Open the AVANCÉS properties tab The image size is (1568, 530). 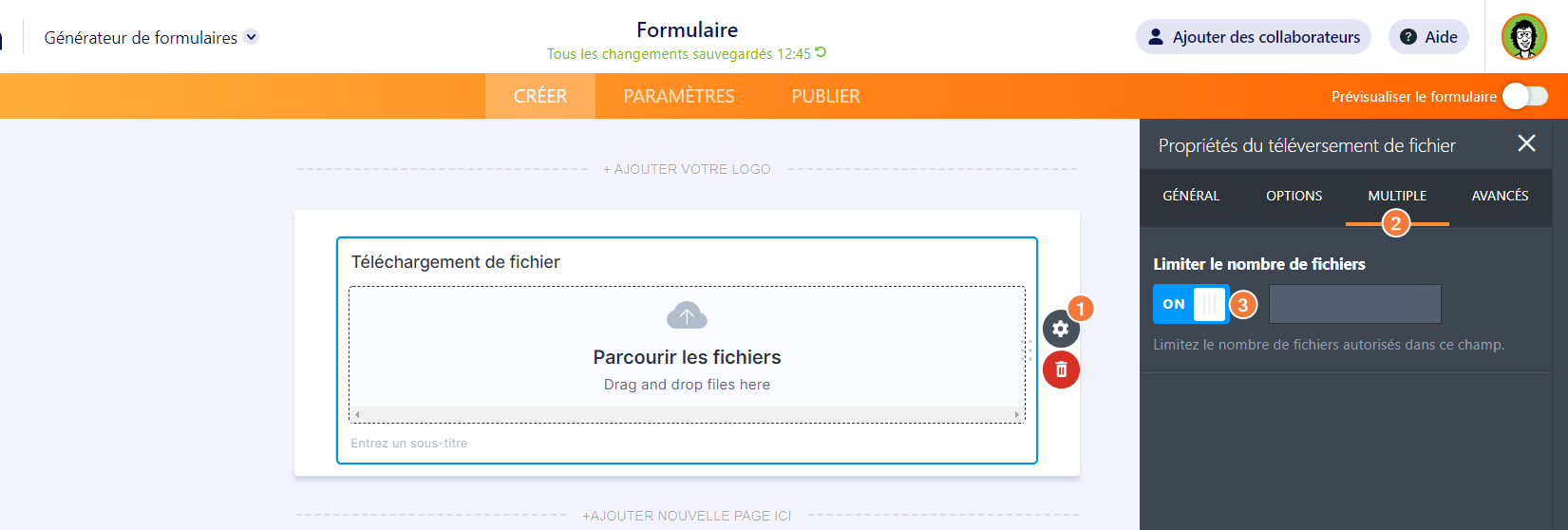pyautogui.click(x=1500, y=196)
